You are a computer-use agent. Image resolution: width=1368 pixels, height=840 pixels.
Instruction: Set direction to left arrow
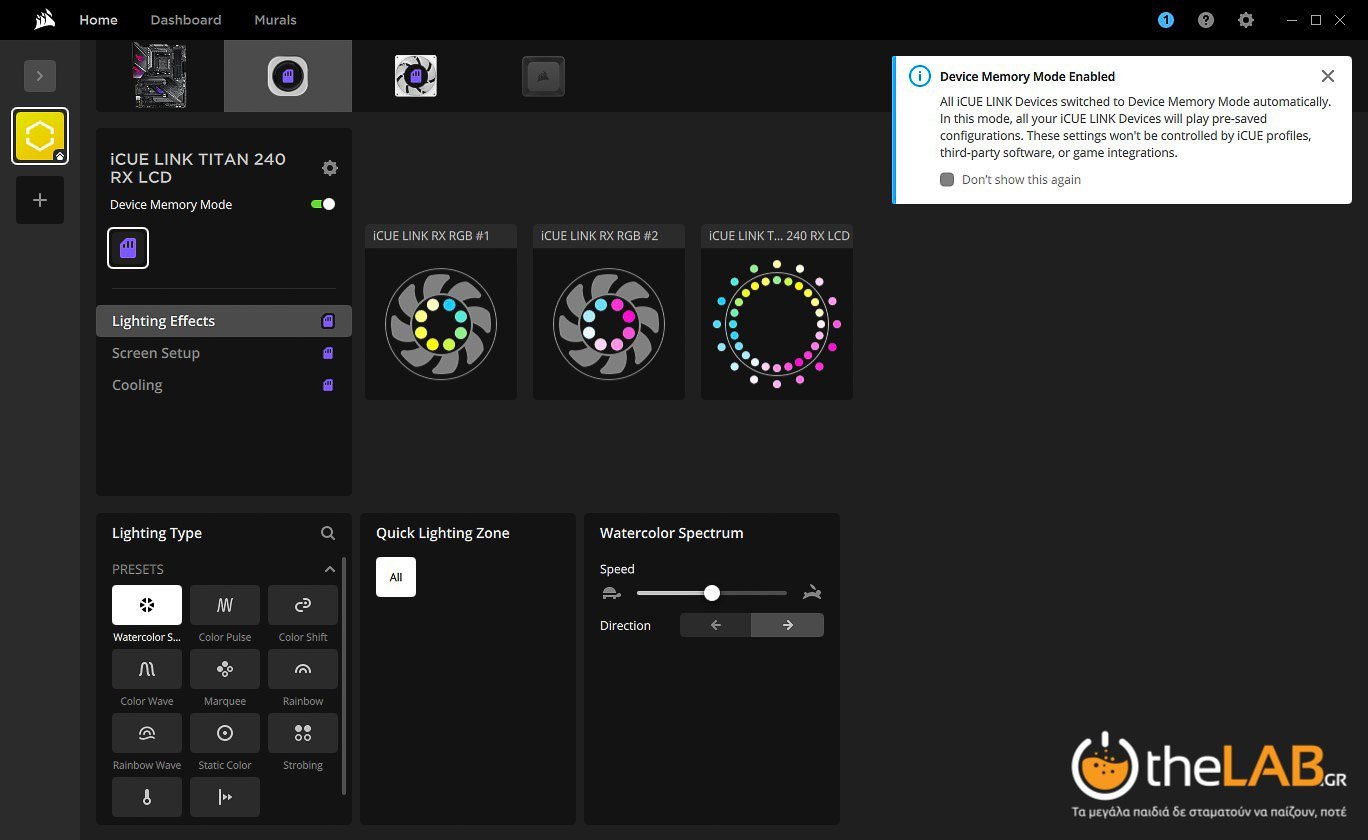(x=716, y=625)
